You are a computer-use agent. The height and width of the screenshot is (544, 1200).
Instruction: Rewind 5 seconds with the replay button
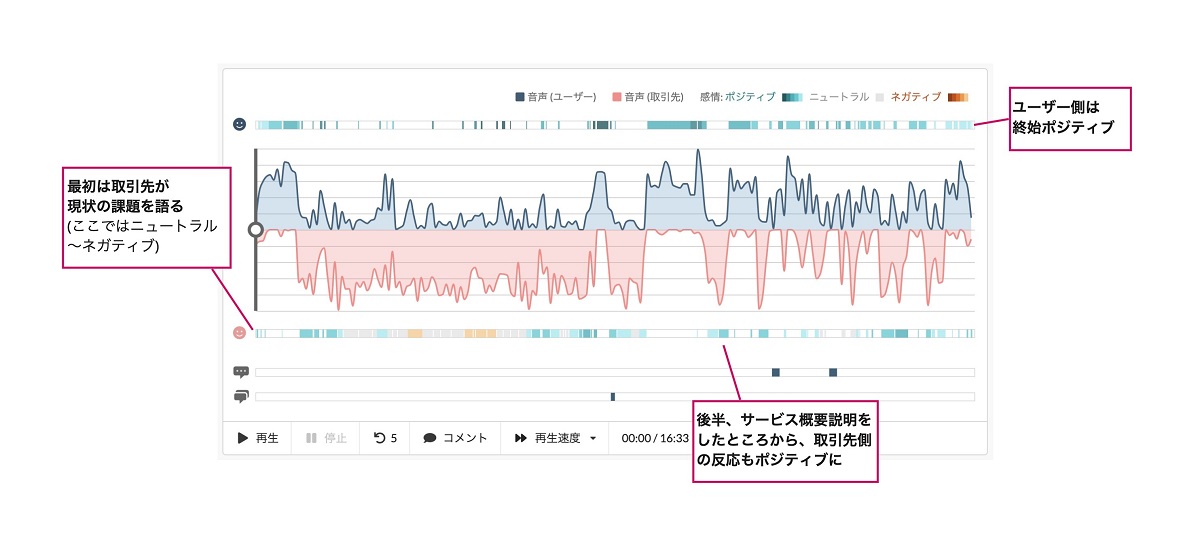click(x=385, y=438)
